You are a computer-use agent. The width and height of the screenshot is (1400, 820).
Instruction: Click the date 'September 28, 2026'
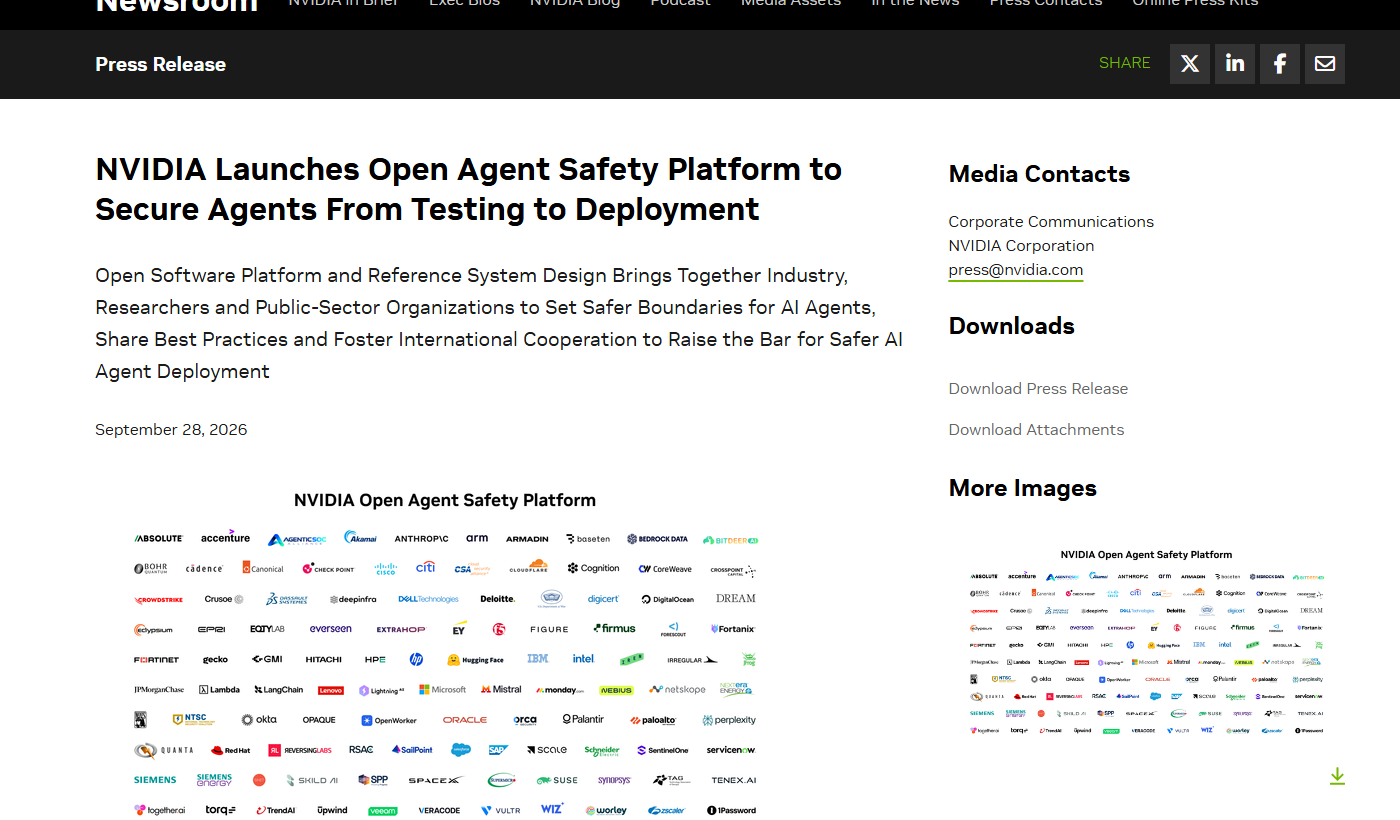[171, 430]
